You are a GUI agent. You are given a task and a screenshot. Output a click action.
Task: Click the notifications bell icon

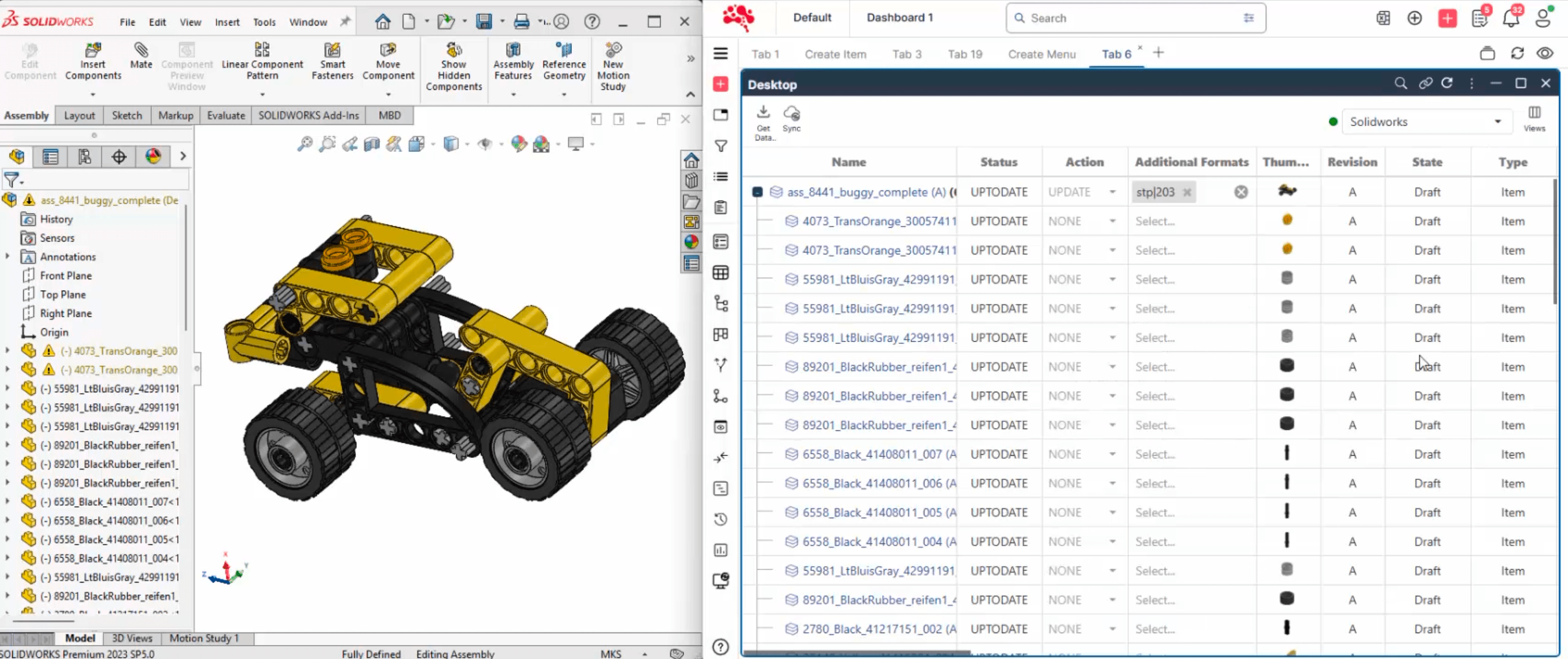click(1510, 18)
